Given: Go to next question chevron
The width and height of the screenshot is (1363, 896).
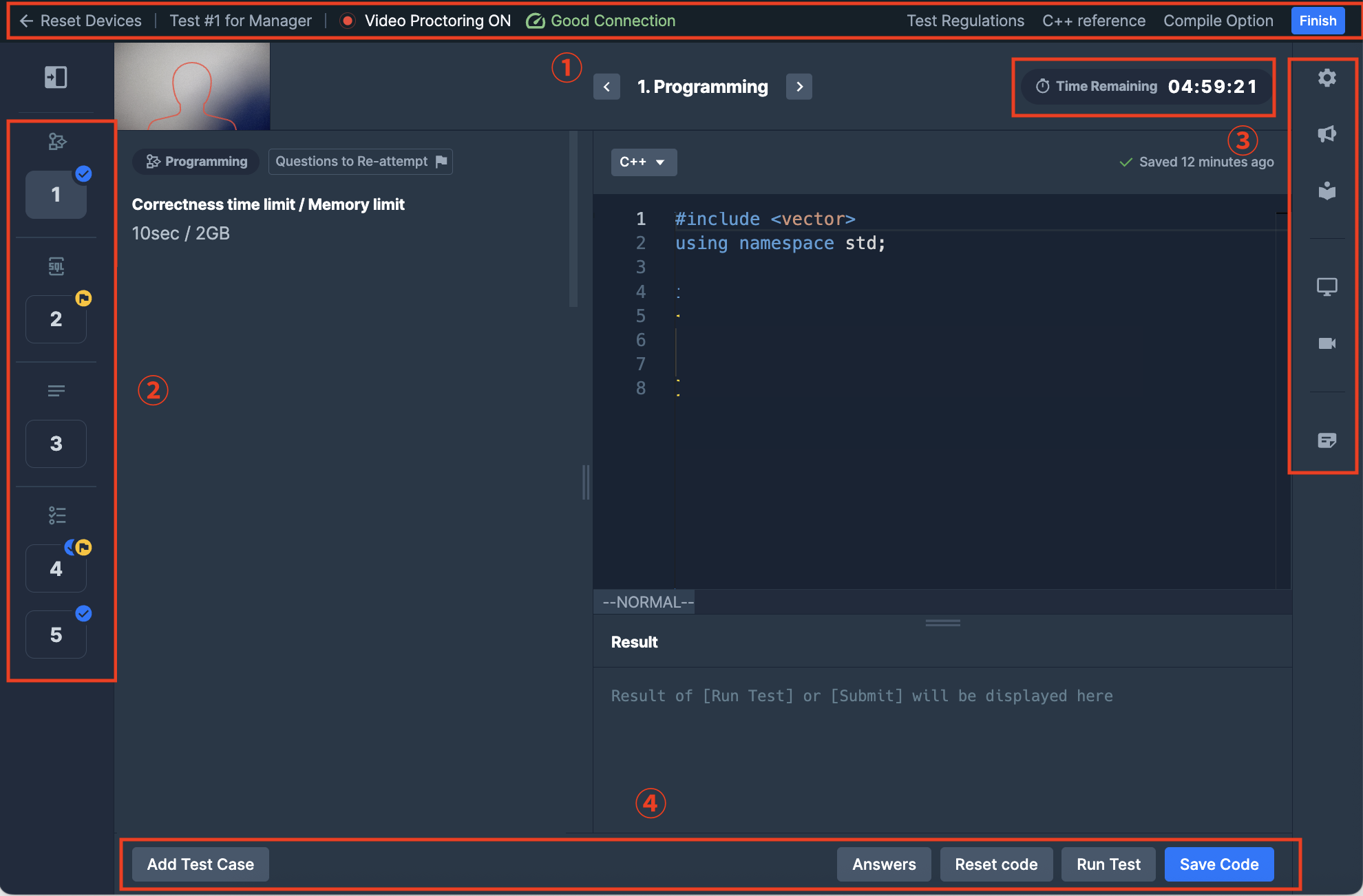Looking at the screenshot, I should (799, 87).
